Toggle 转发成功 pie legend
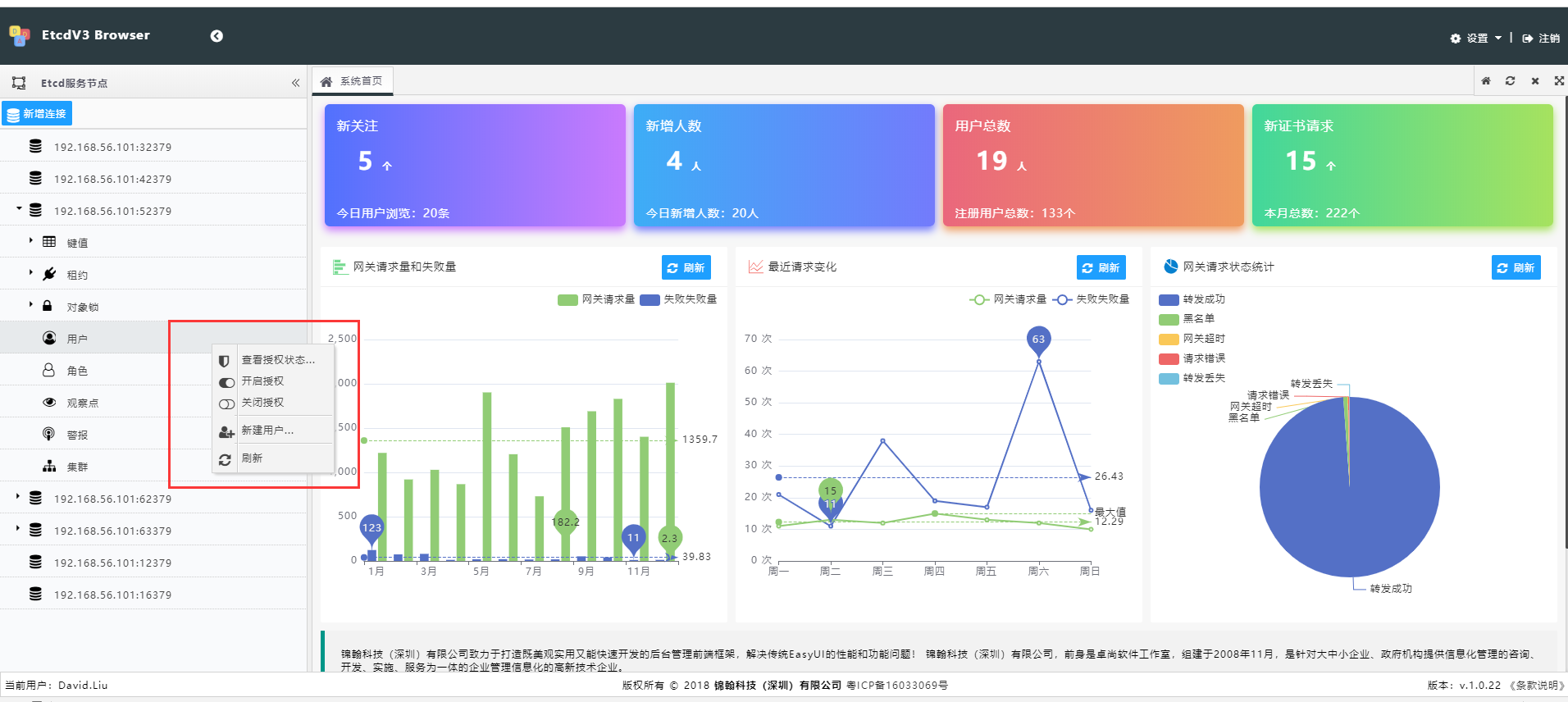This screenshot has width=1568, height=702. [x=1192, y=299]
